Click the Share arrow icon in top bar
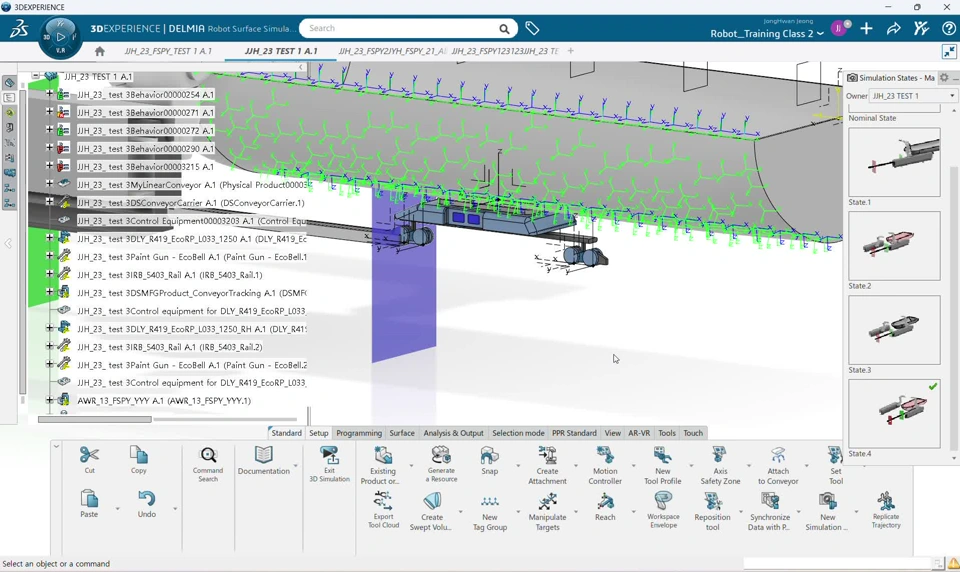 (893, 28)
